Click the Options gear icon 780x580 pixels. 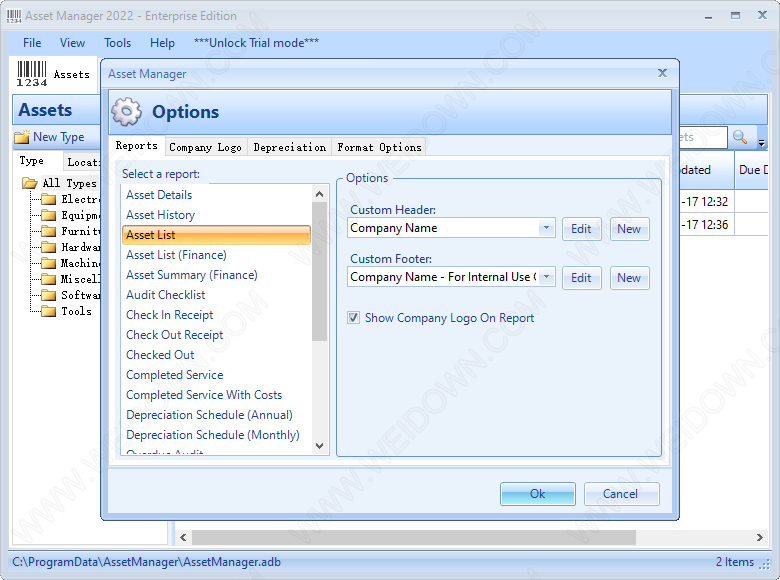click(126, 111)
